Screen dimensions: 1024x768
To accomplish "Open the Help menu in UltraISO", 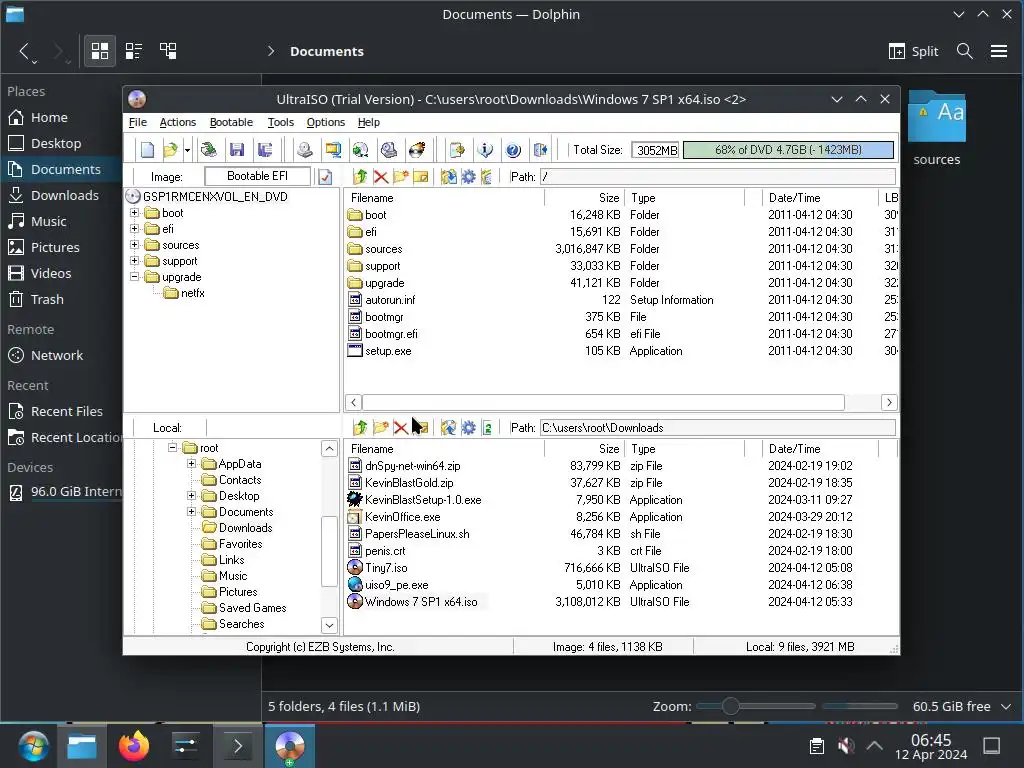I will point(369,122).
